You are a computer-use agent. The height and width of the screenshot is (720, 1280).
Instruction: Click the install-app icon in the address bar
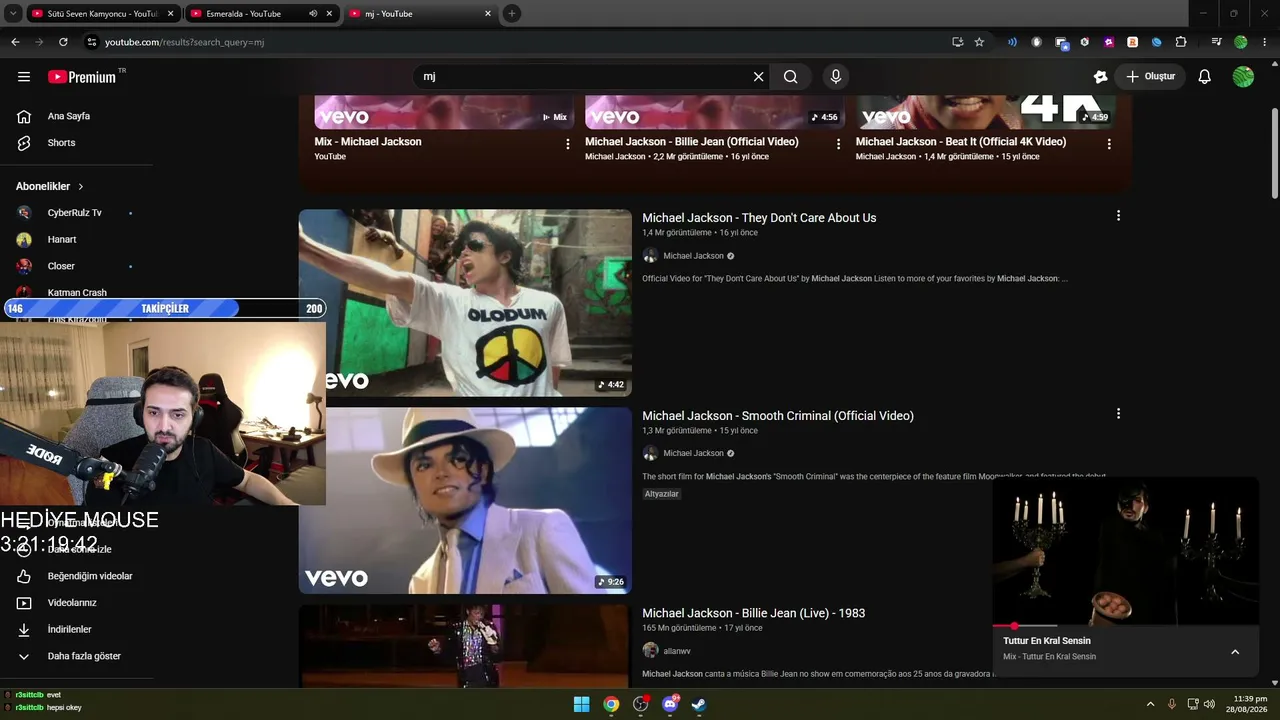958,42
